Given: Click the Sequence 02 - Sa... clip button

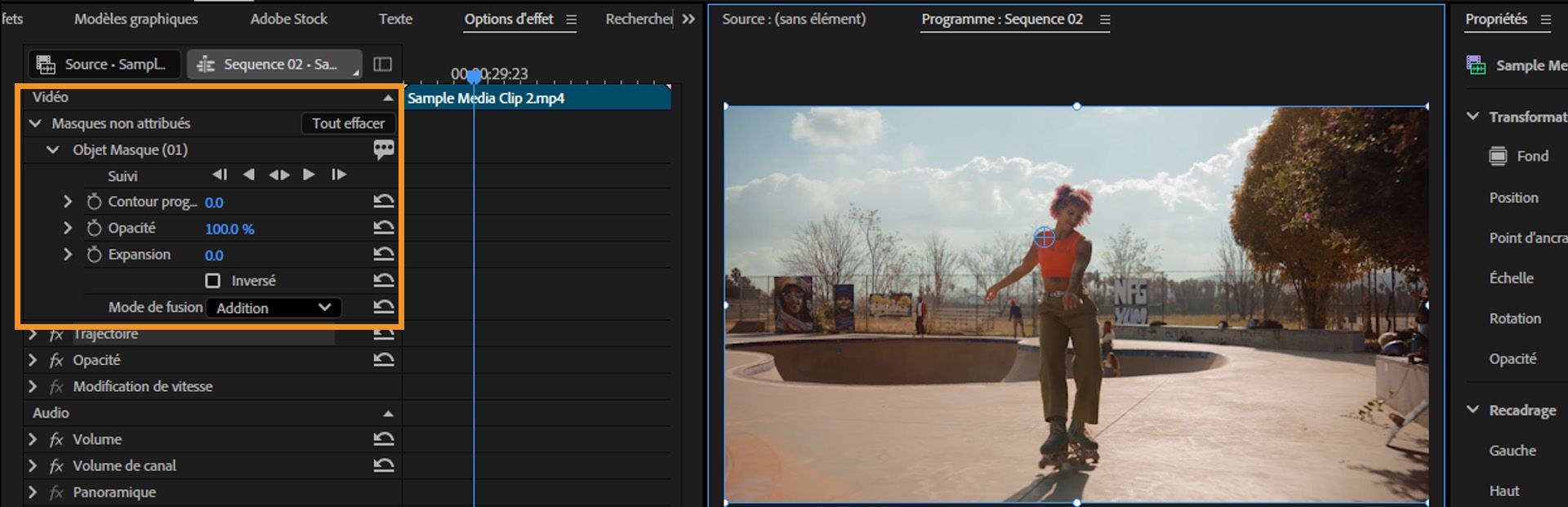Looking at the screenshot, I should pos(274,64).
